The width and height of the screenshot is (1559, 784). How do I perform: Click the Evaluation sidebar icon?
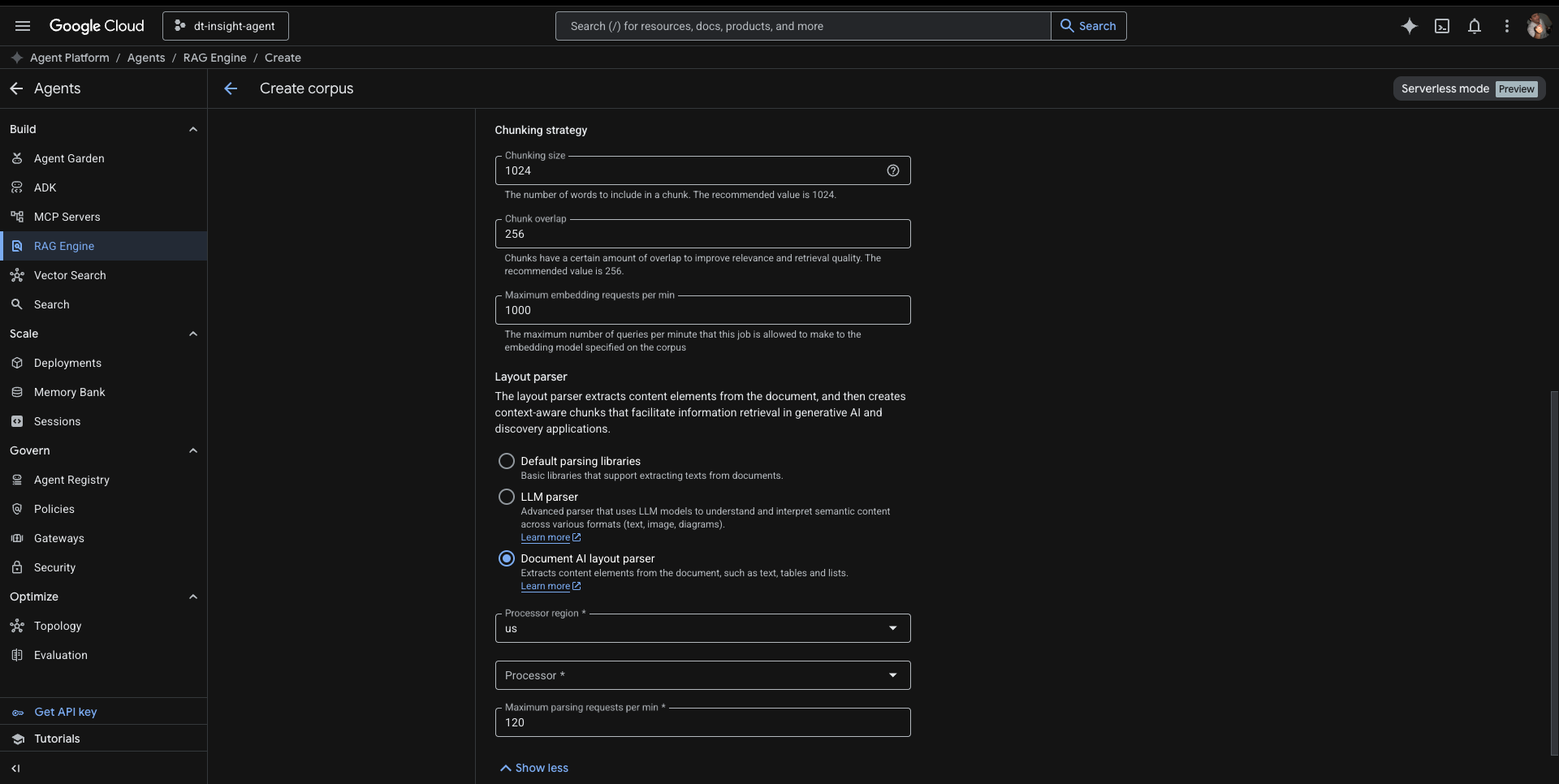[x=17, y=655]
